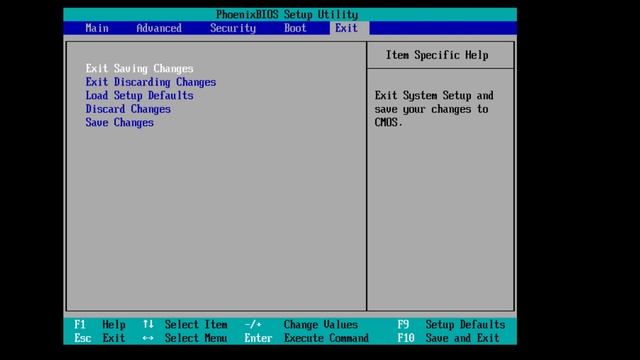Click the F10 Save and Exit hint
Screen dimensions: 640x360
448,338
